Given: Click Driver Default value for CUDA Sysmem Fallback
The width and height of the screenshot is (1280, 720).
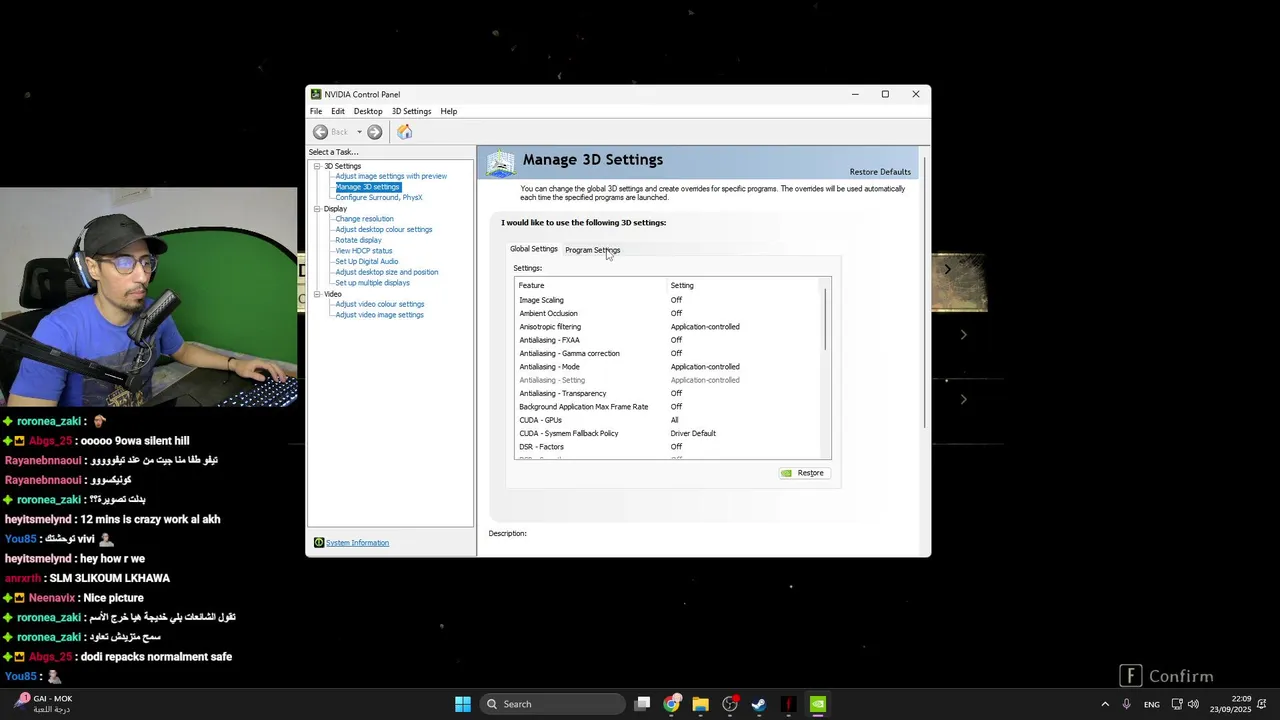Looking at the screenshot, I should coord(693,434).
